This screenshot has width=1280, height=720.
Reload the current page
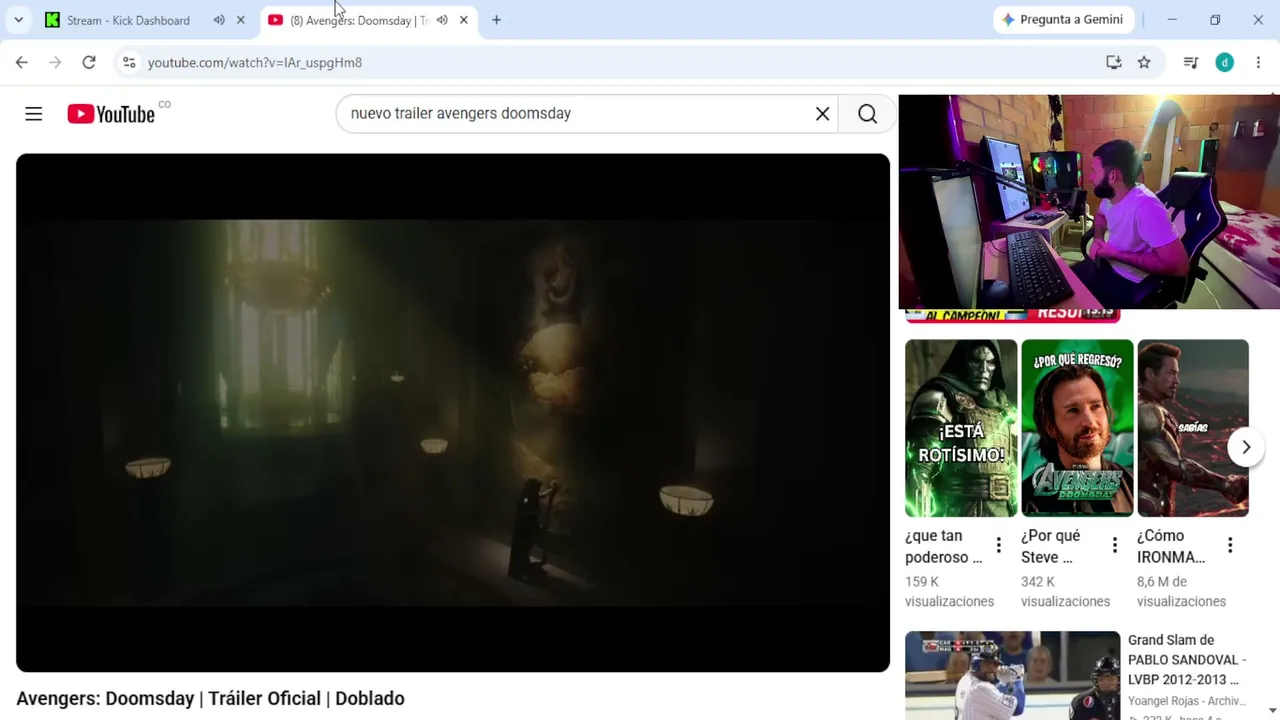tap(89, 62)
